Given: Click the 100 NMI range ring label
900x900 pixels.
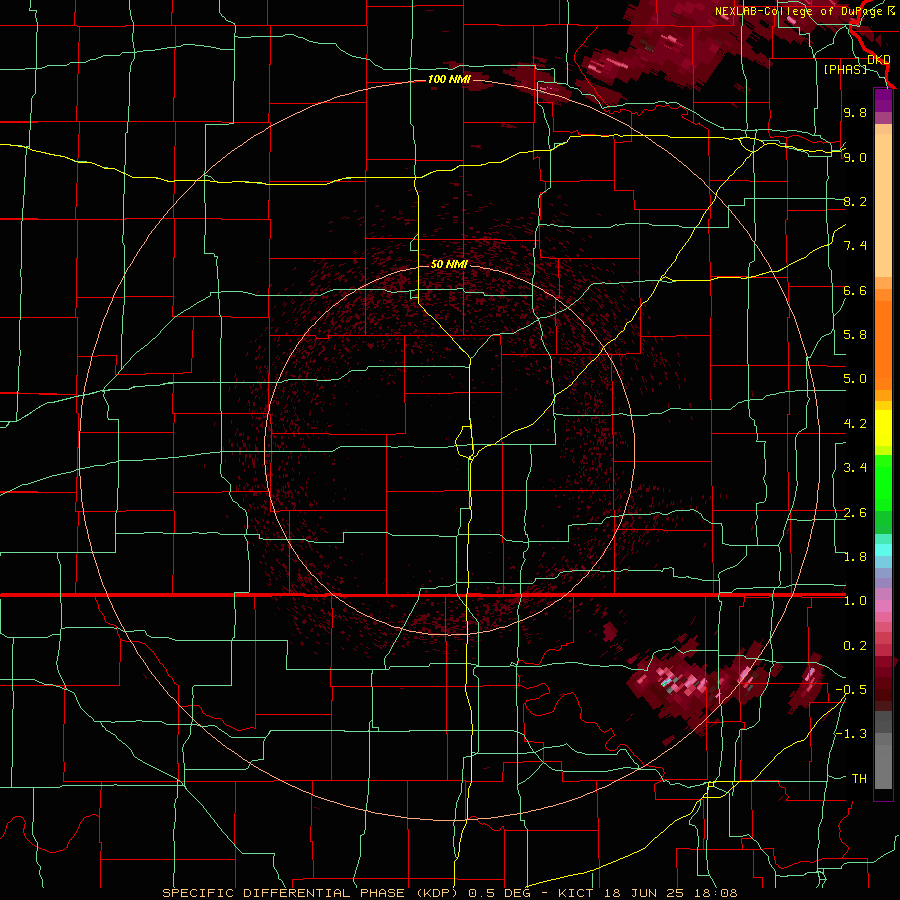Looking at the screenshot, I should (x=449, y=79).
